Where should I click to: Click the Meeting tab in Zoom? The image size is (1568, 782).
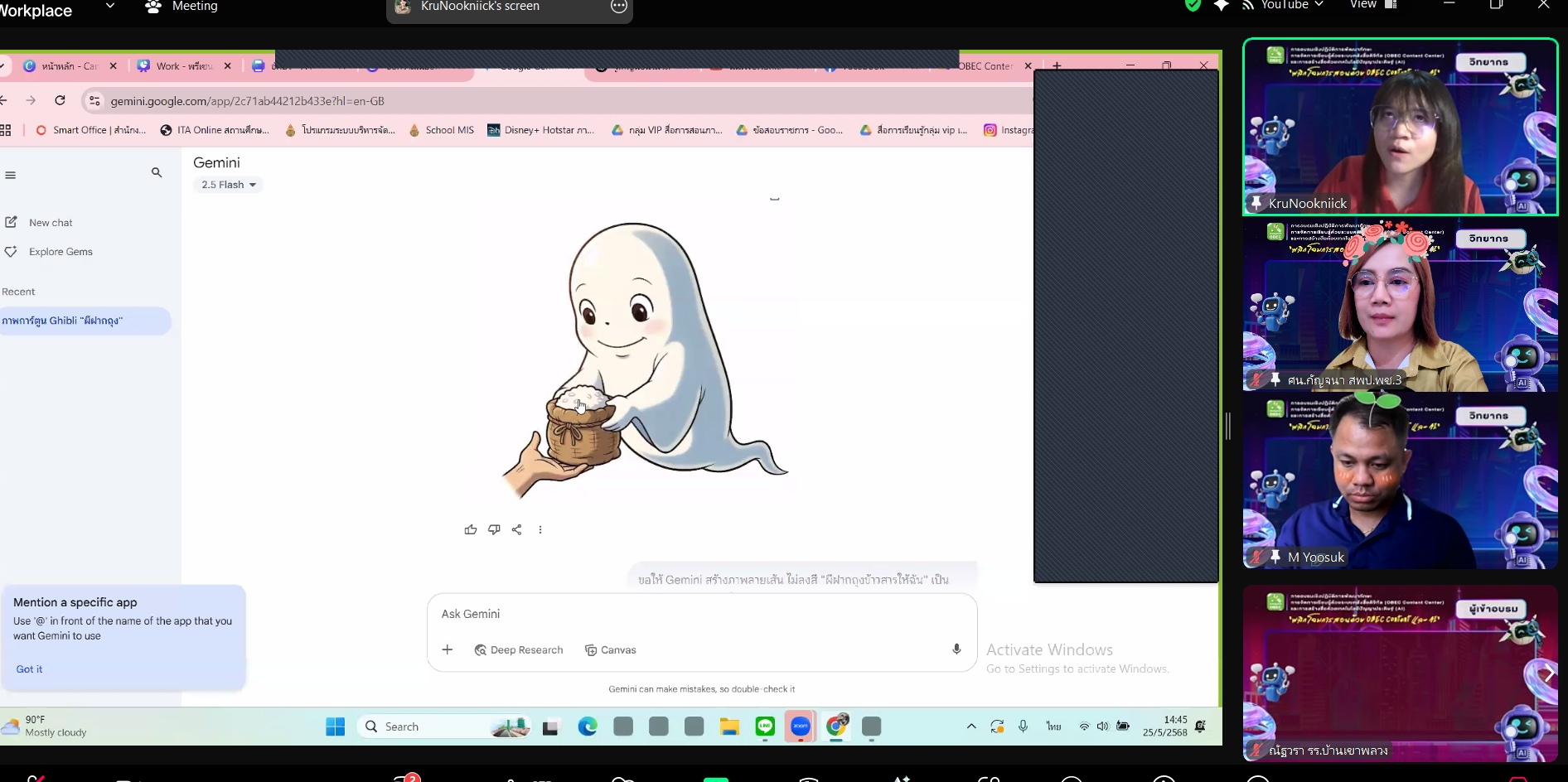click(x=181, y=7)
